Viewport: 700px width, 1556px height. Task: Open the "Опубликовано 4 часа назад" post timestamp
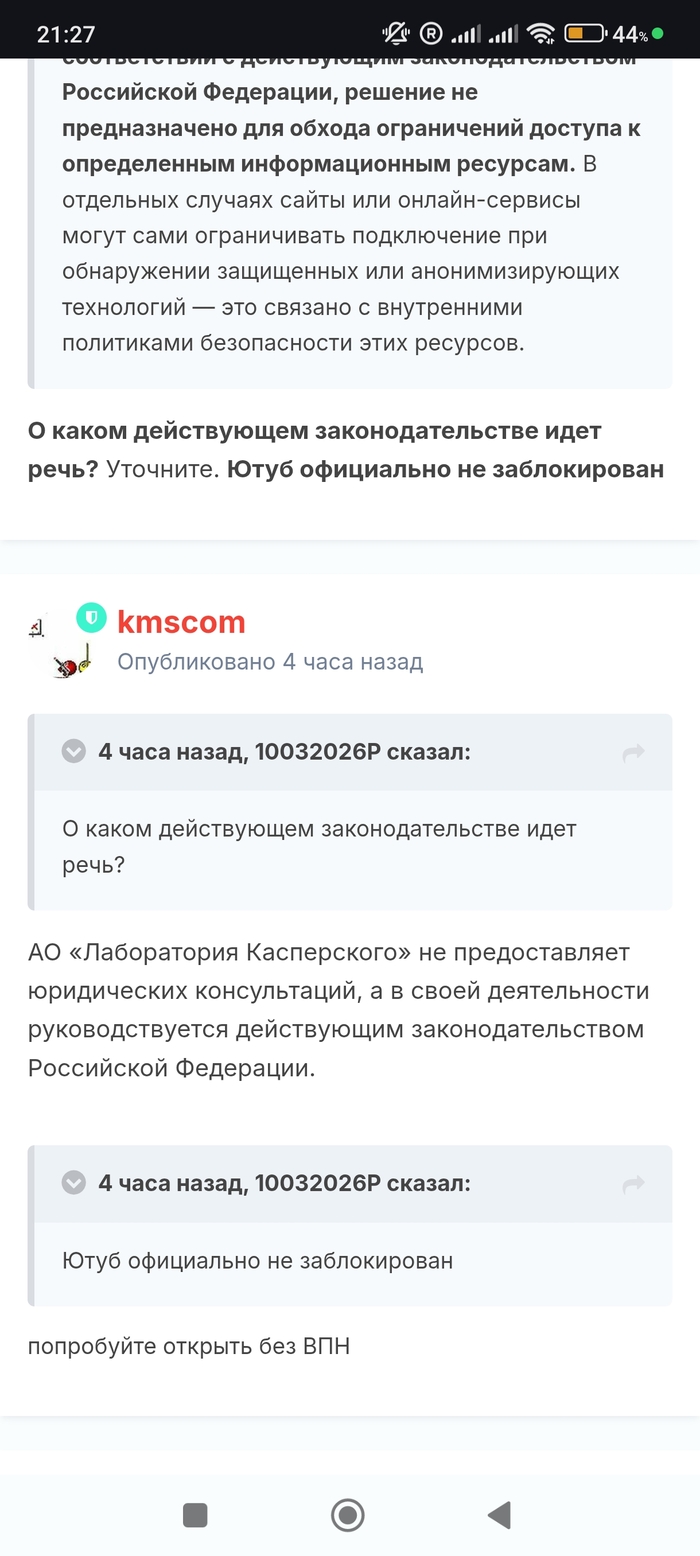pos(270,661)
